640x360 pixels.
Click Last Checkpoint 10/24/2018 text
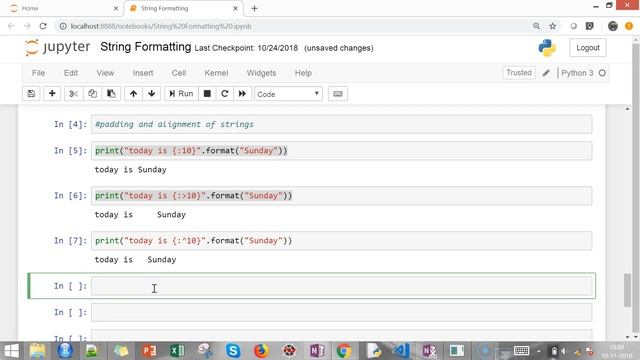coord(246,48)
